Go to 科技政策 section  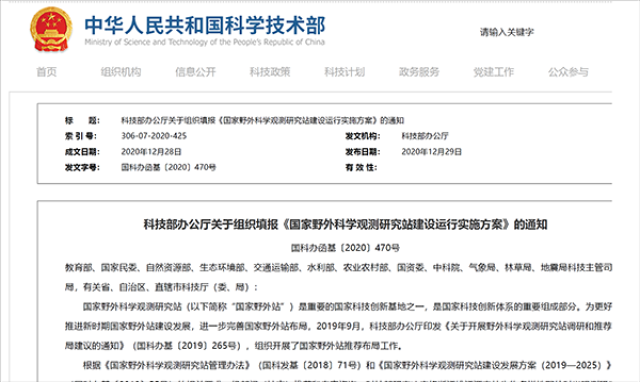pyautogui.click(x=270, y=72)
